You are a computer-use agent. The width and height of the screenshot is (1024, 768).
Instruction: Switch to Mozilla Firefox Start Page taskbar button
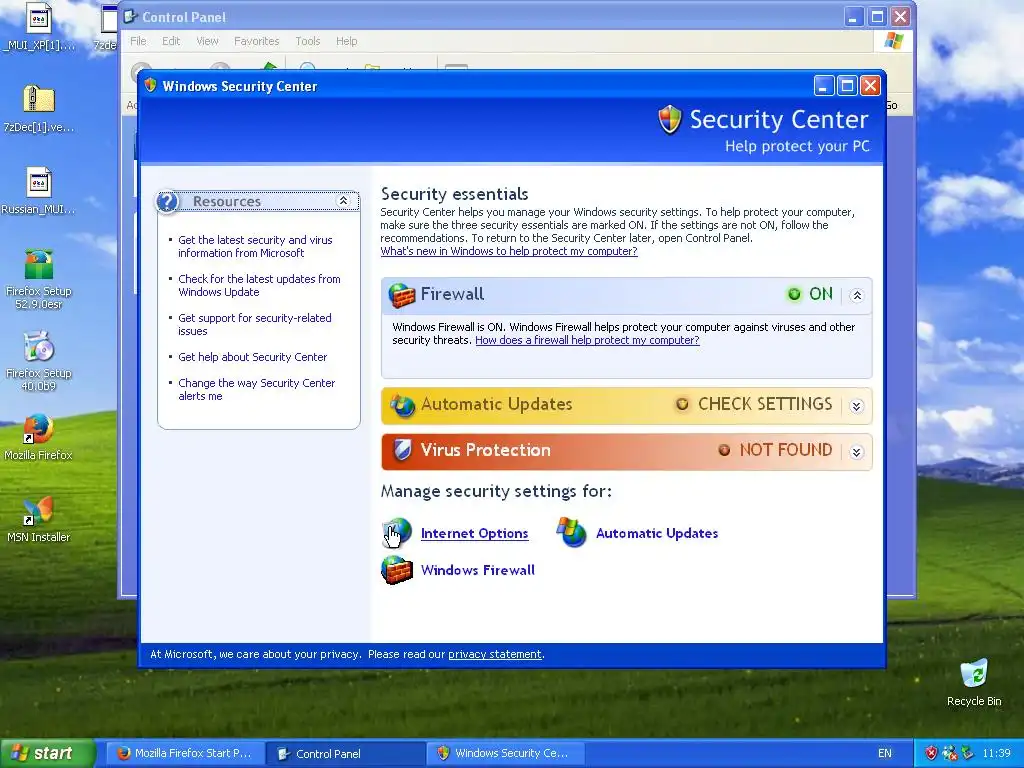coord(185,753)
